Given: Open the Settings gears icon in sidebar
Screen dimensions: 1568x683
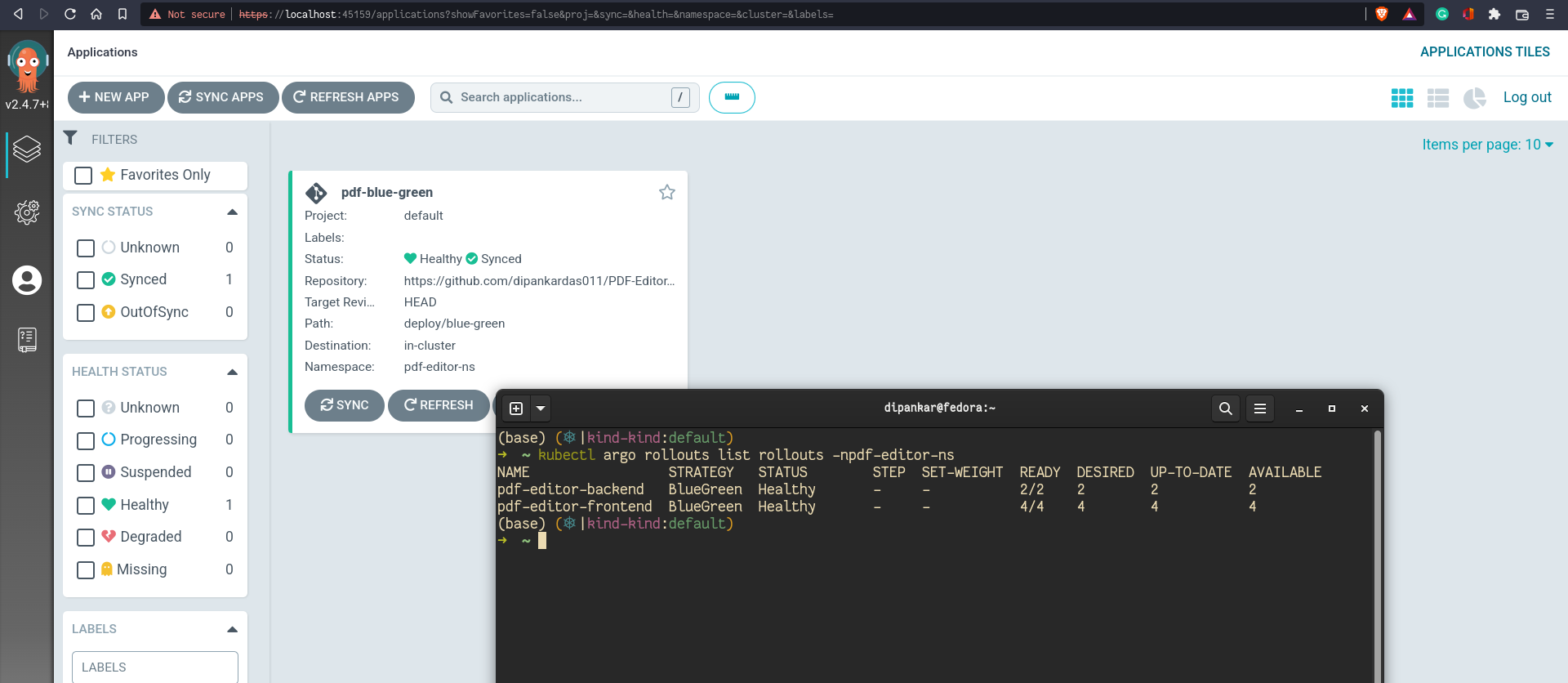Looking at the screenshot, I should point(27,212).
